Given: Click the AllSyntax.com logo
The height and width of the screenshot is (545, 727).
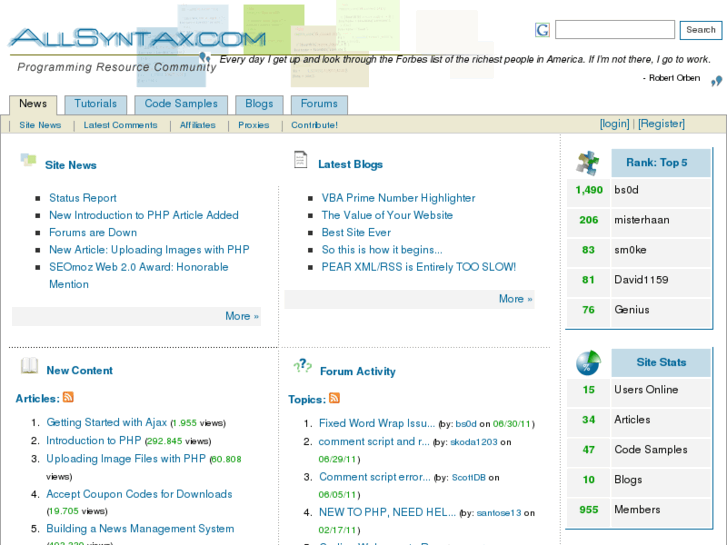Looking at the screenshot, I should coord(137,38).
